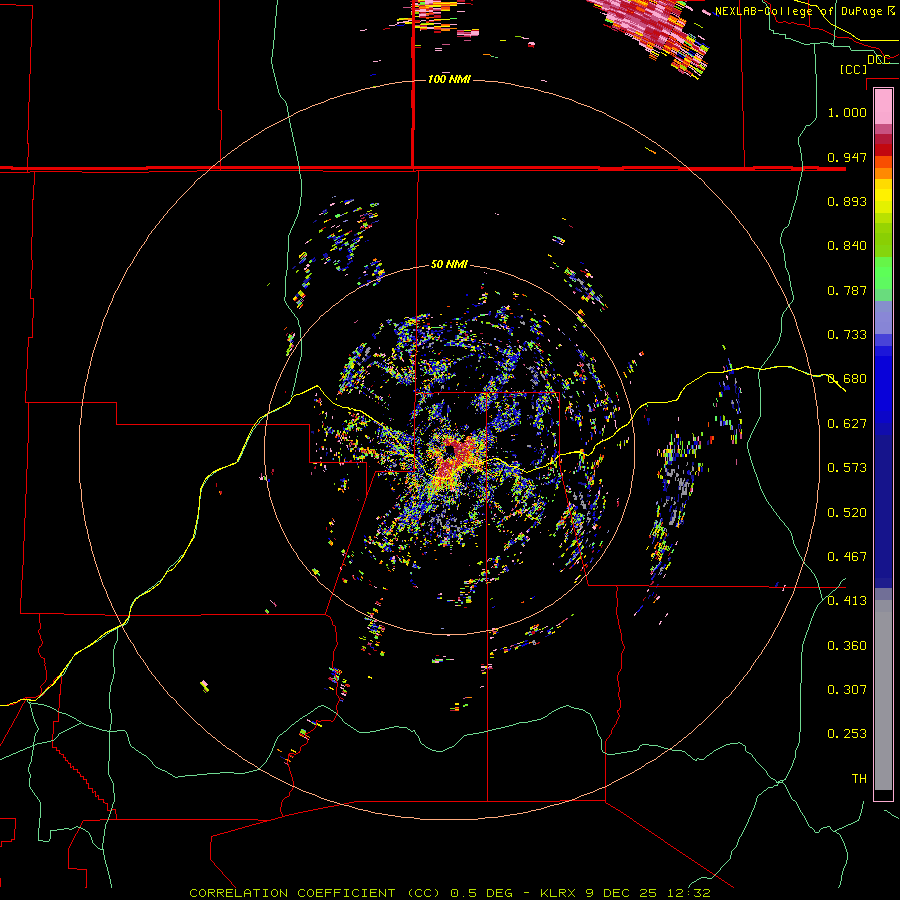The height and width of the screenshot is (900, 900).
Task: Click the pink top segment of color bar
Action: pyautogui.click(x=883, y=107)
